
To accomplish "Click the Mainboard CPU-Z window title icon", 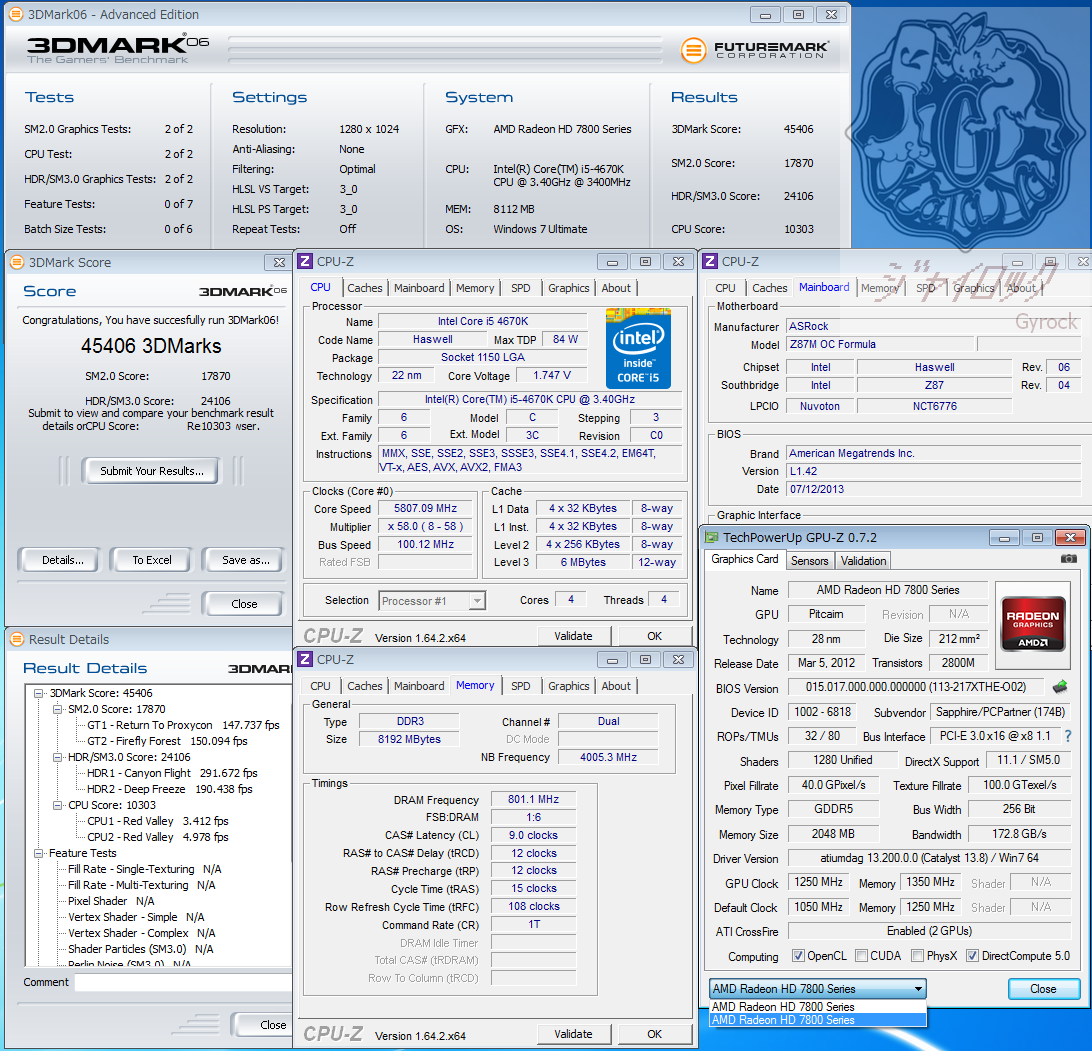I will 710,261.
